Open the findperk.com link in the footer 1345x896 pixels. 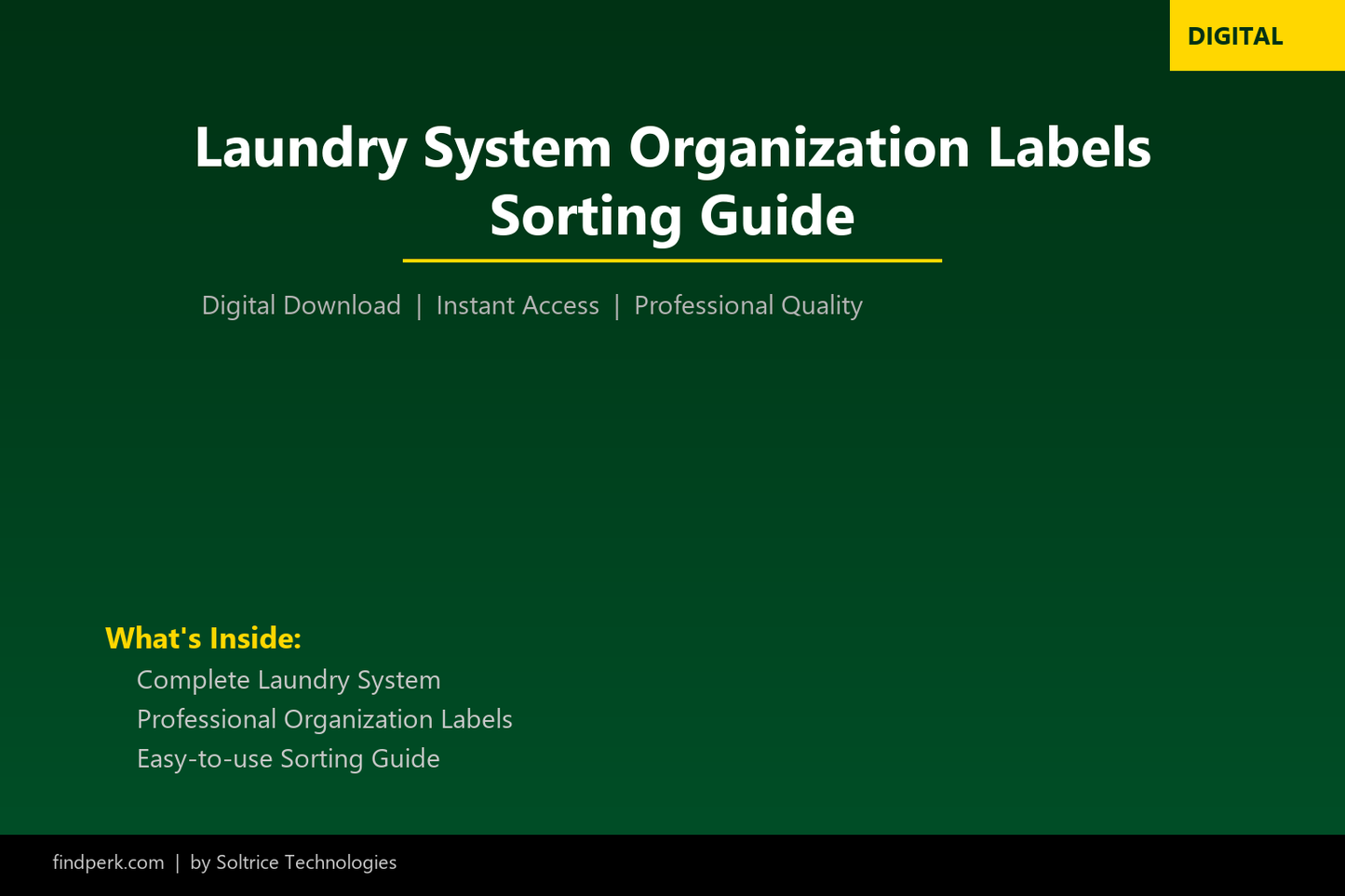coord(108,863)
